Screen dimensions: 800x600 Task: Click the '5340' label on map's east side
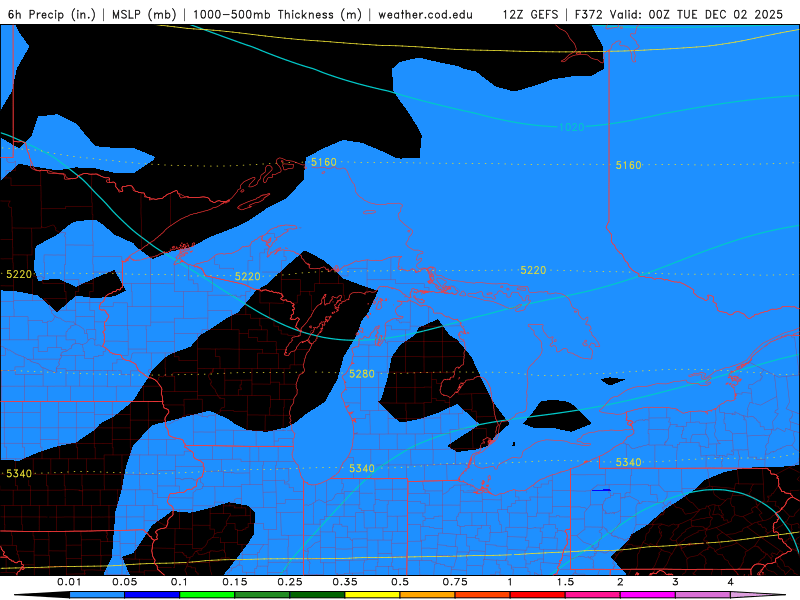click(629, 462)
